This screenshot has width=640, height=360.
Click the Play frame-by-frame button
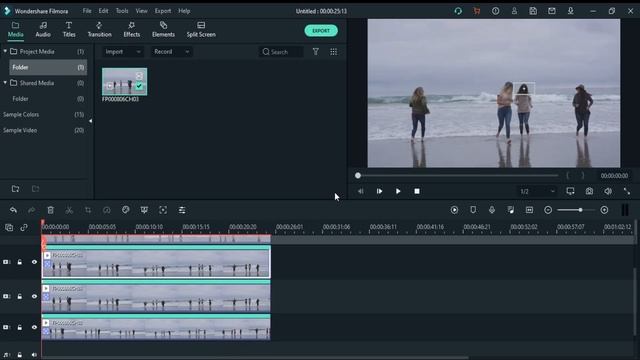pos(379,191)
